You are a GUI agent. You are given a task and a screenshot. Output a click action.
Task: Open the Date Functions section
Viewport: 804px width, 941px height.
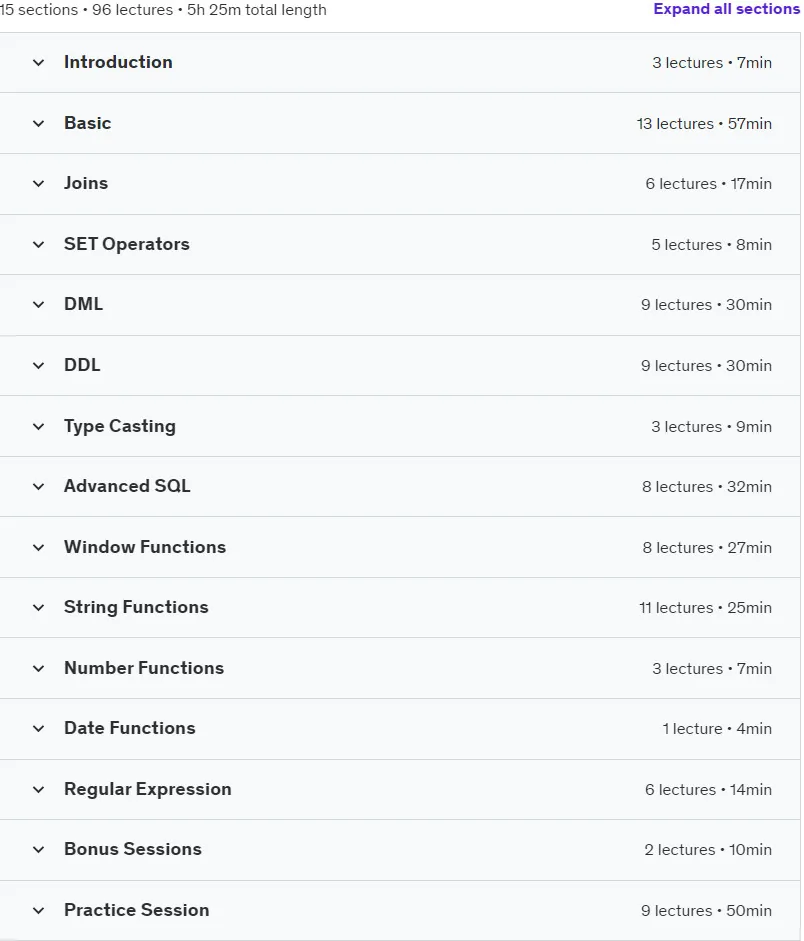pos(400,729)
